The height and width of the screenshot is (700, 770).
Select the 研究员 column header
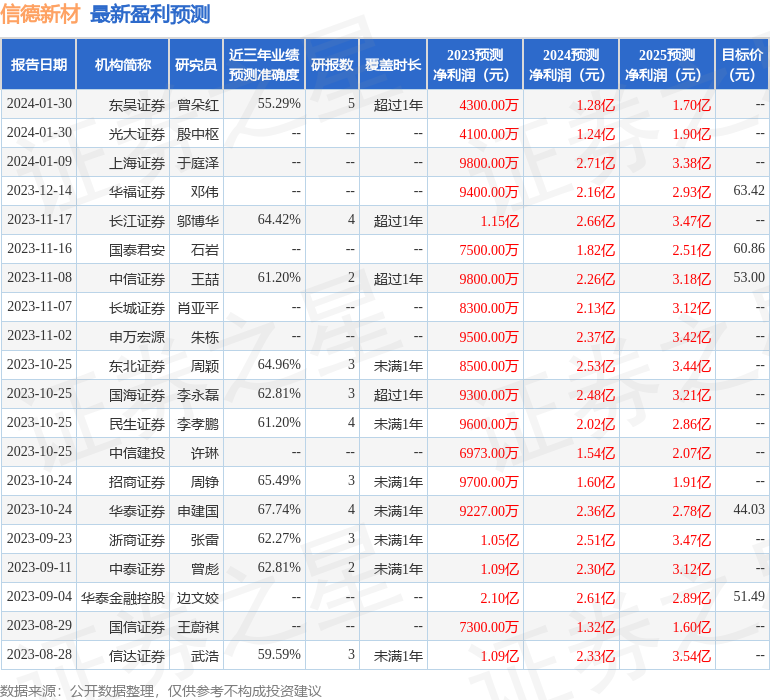click(x=196, y=64)
